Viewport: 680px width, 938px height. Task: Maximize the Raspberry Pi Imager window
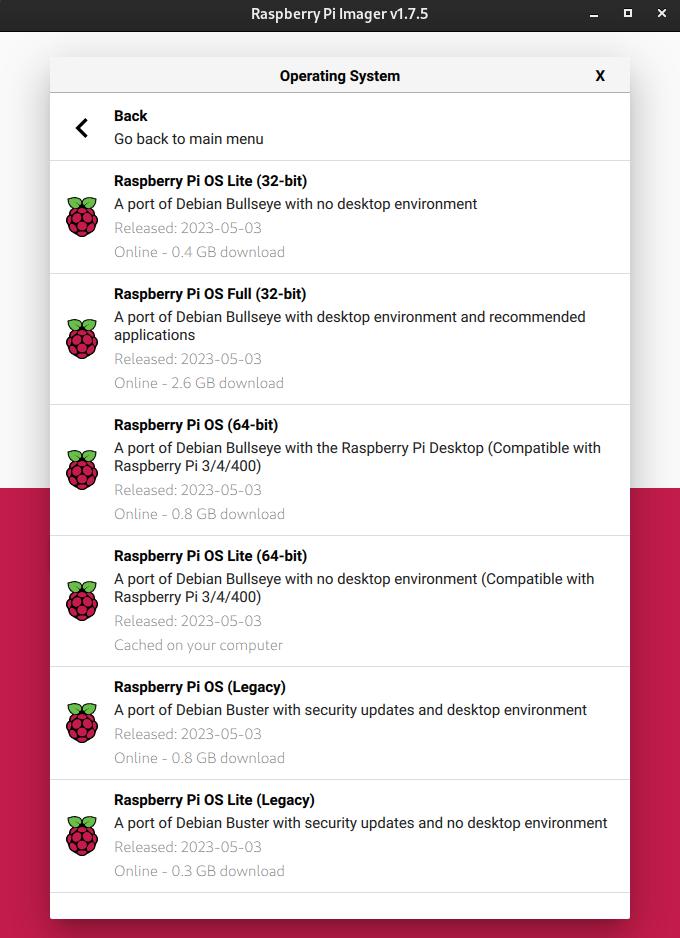click(628, 14)
